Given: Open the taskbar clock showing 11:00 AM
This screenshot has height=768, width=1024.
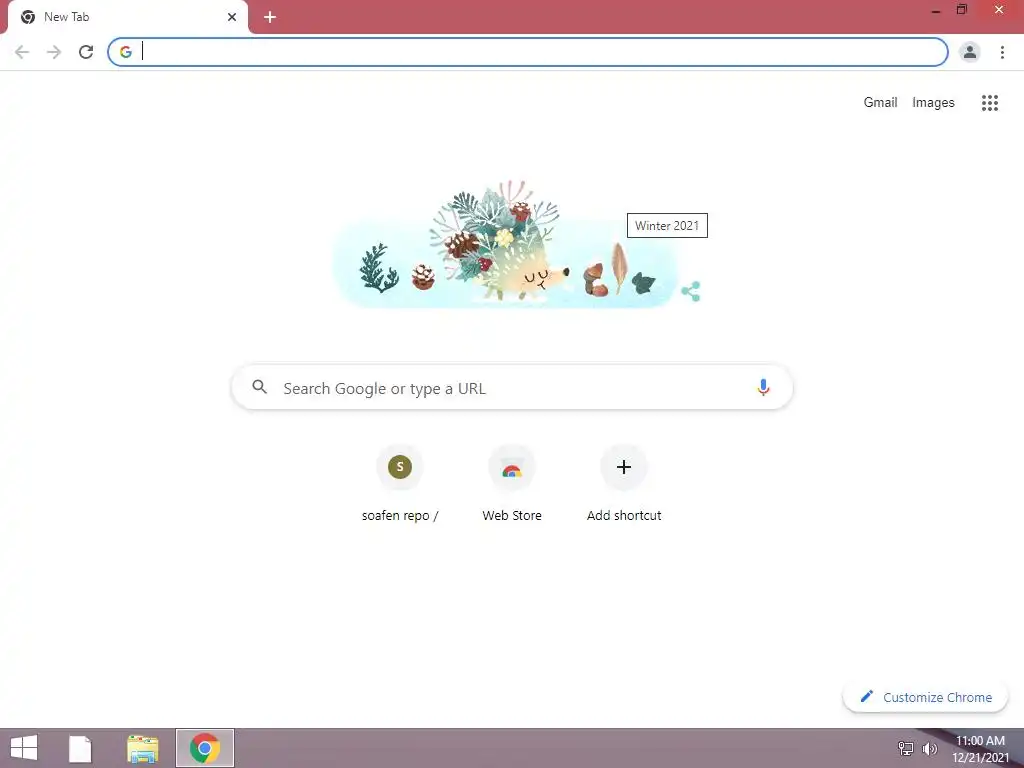Looking at the screenshot, I should coord(980,748).
